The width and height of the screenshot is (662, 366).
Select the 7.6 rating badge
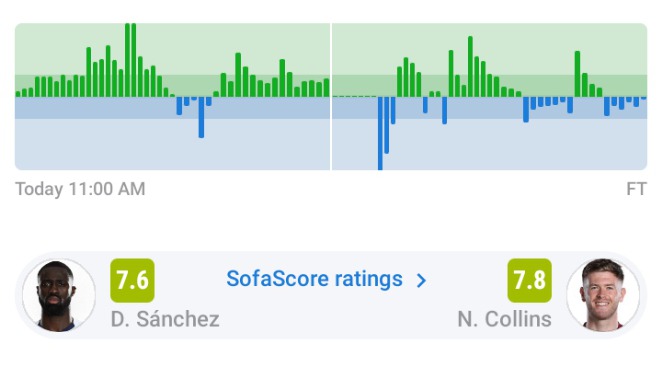coord(132,280)
